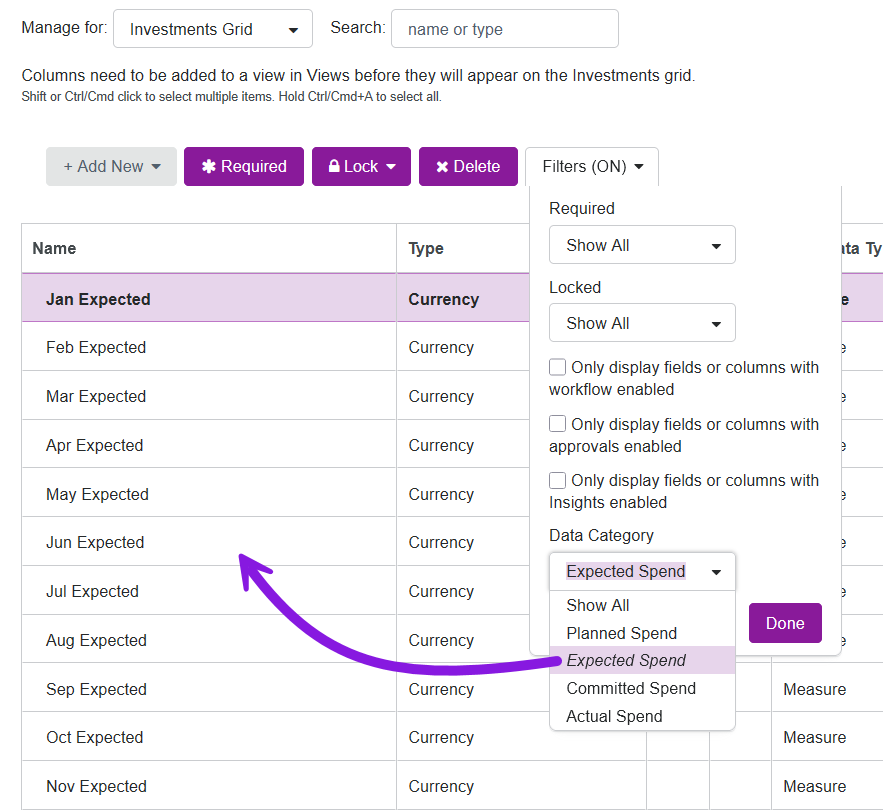The width and height of the screenshot is (883, 810).
Task: Open the Locked filter Show All dropdown
Action: [x=642, y=323]
